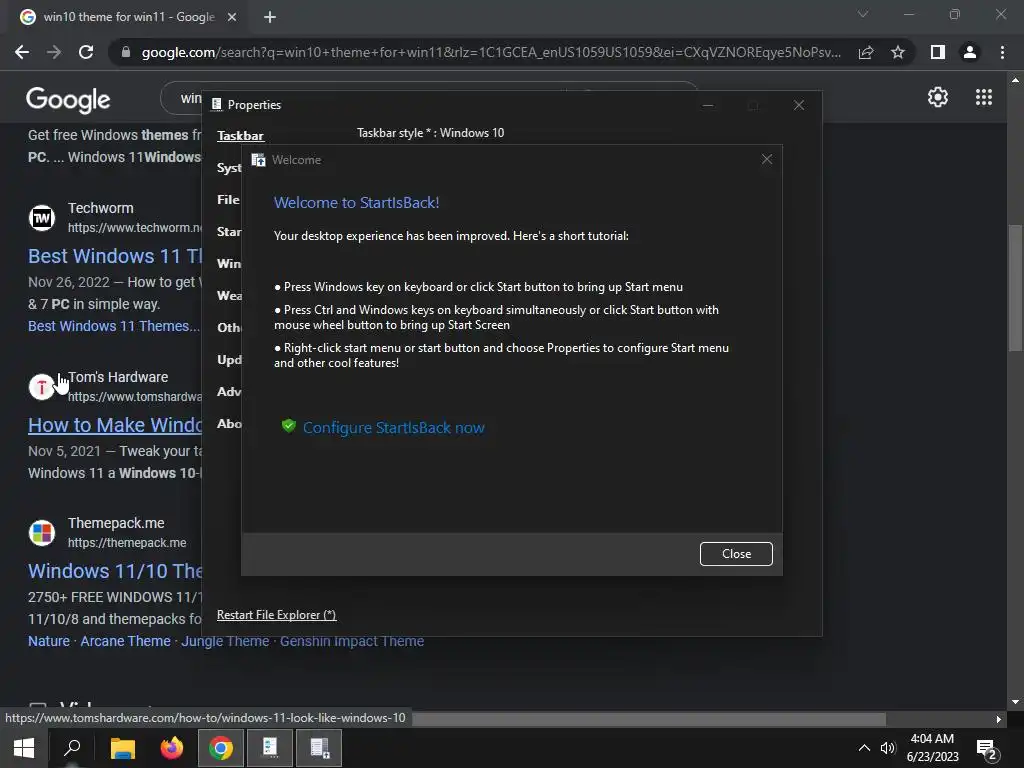Open the Configure StartIsBack now link

pyautogui.click(x=393, y=428)
